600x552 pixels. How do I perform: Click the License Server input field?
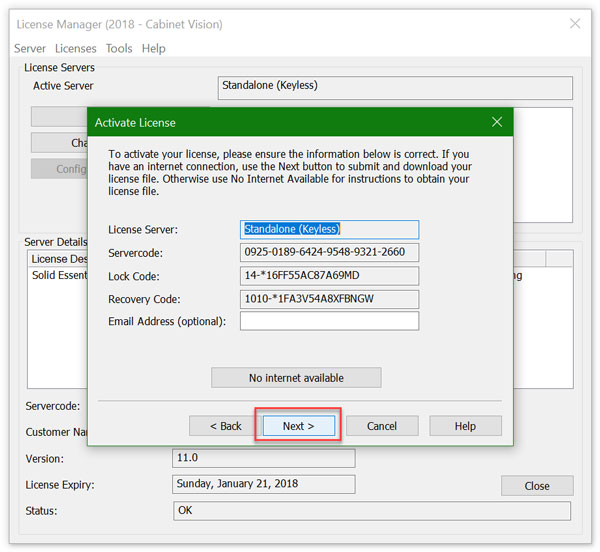tap(329, 230)
